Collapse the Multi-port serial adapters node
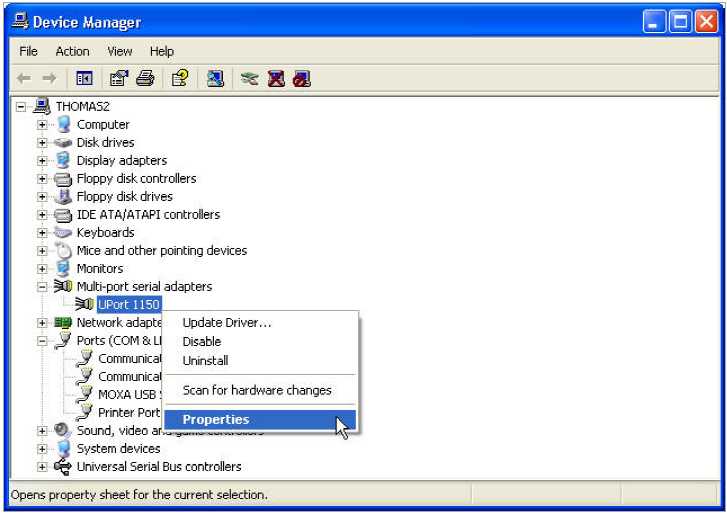 coord(43,287)
